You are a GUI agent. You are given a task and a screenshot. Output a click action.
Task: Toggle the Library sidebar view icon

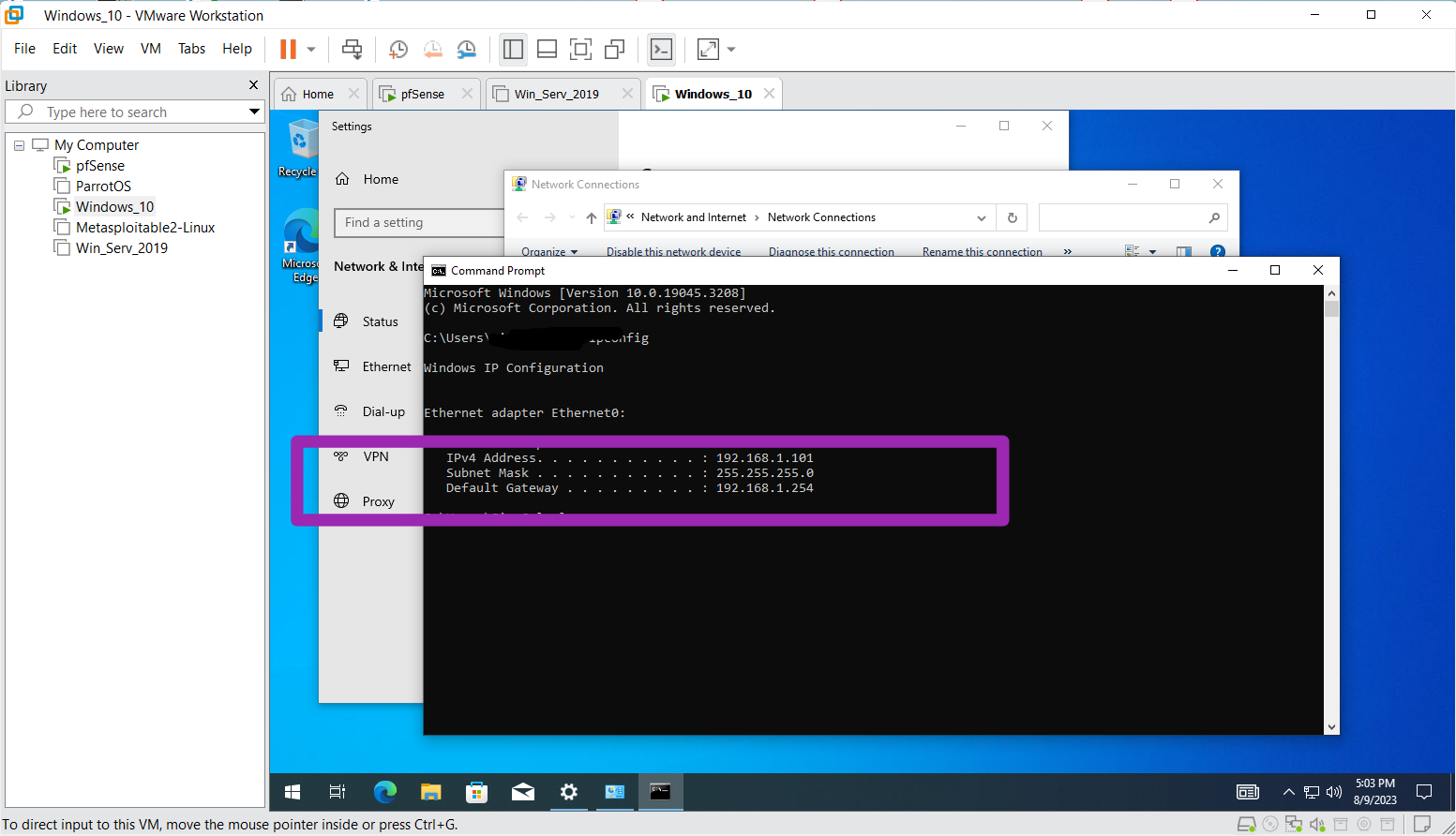513,49
